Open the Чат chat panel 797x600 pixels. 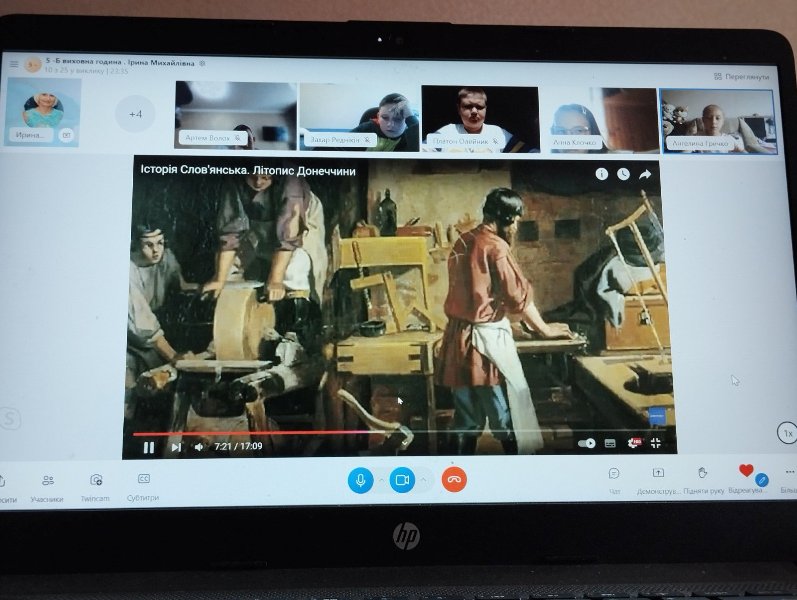[614, 474]
